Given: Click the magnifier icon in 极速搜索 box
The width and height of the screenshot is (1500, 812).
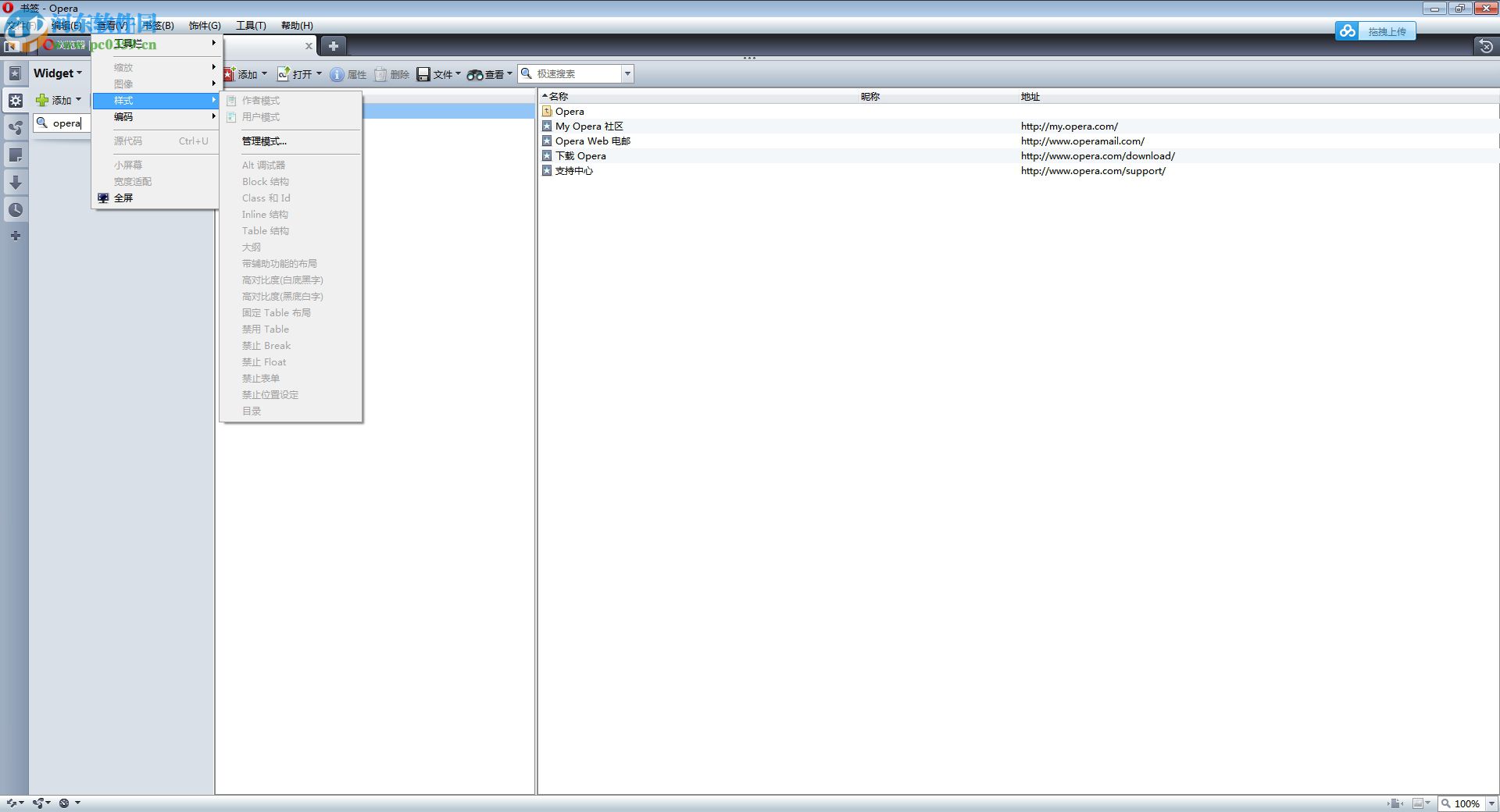Looking at the screenshot, I should pos(527,73).
